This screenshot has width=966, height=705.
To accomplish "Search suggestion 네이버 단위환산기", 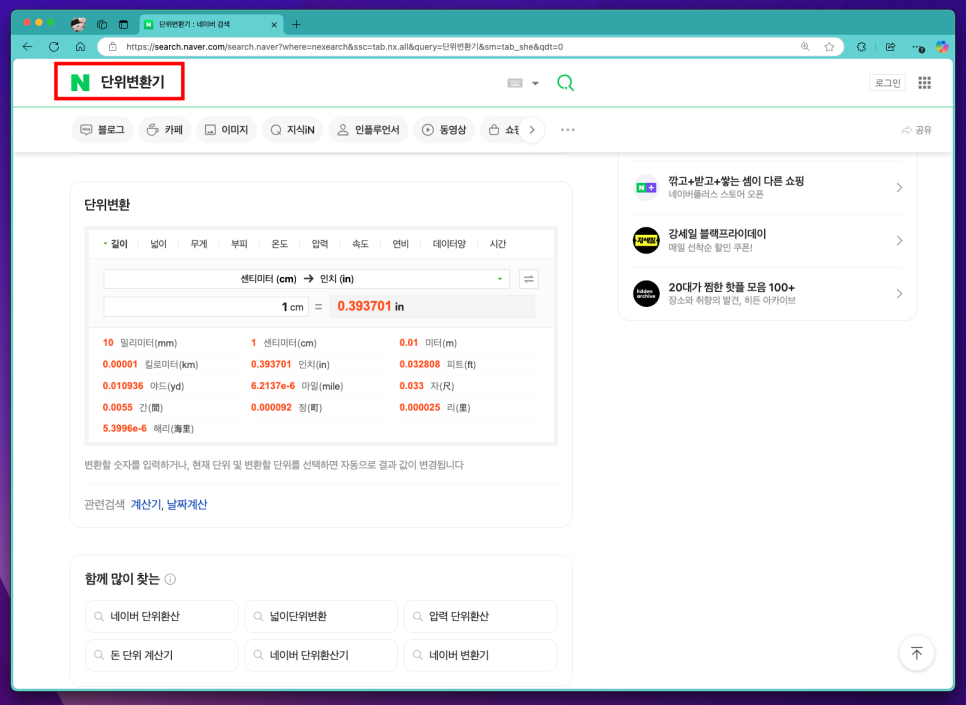I will pyautogui.click(x=321, y=655).
